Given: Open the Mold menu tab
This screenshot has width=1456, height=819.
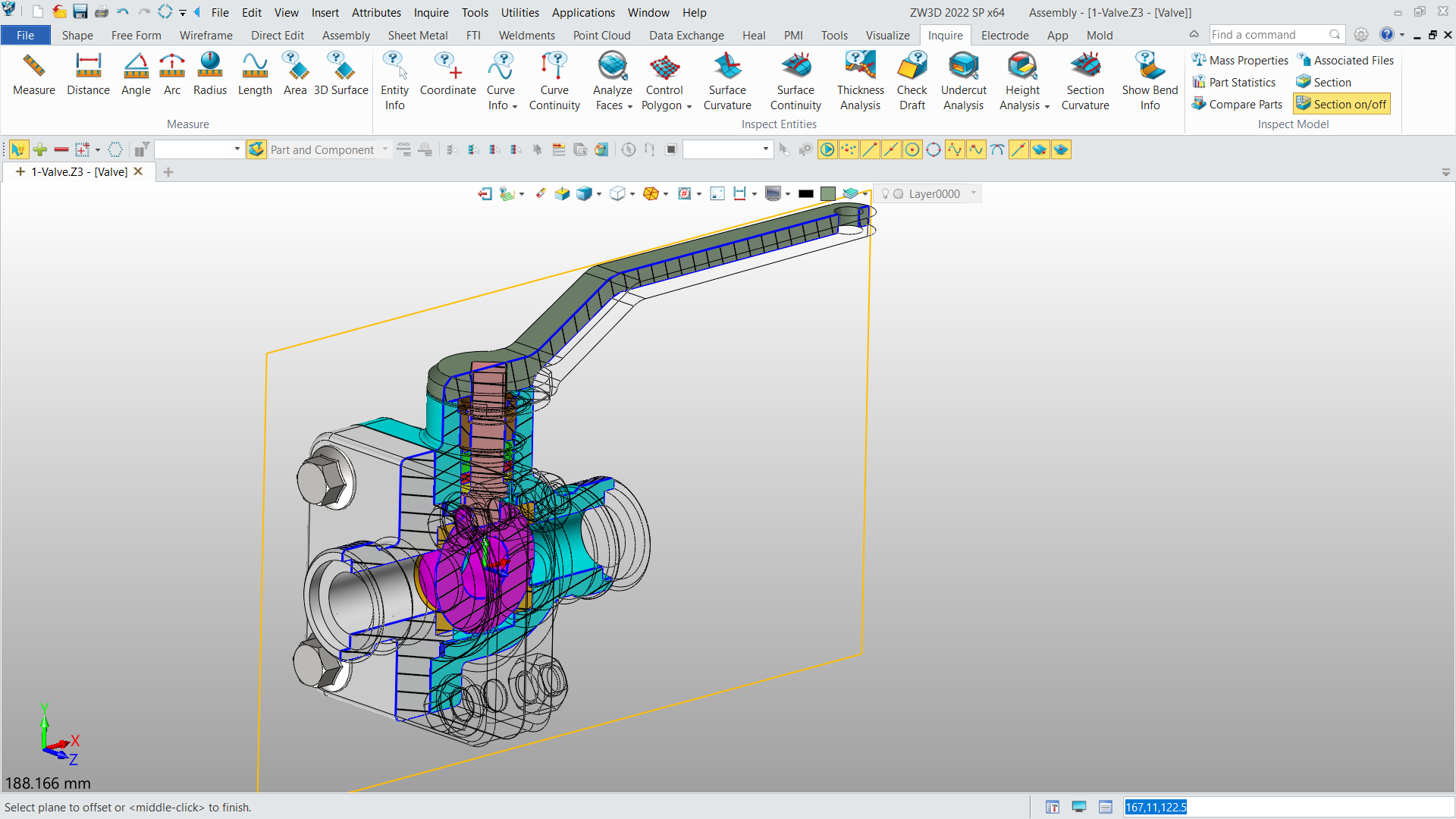Looking at the screenshot, I should [x=1100, y=35].
